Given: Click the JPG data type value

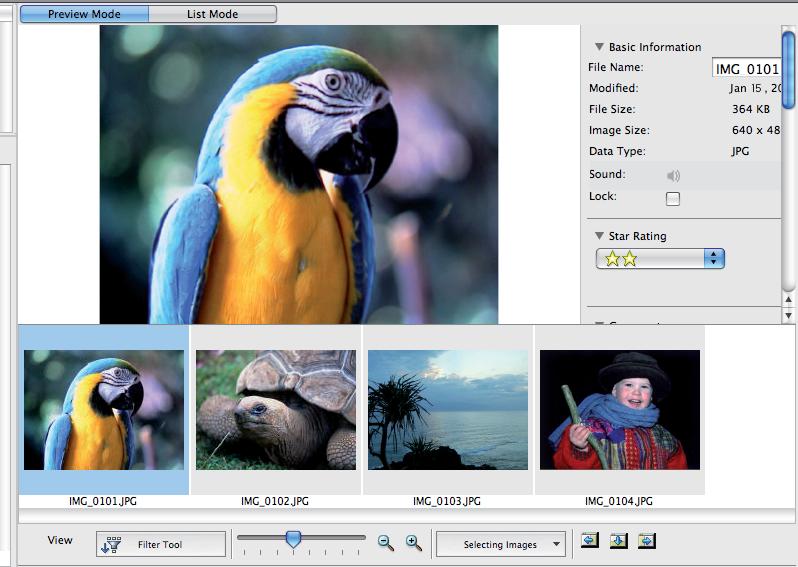Looking at the screenshot, I should [740, 151].
